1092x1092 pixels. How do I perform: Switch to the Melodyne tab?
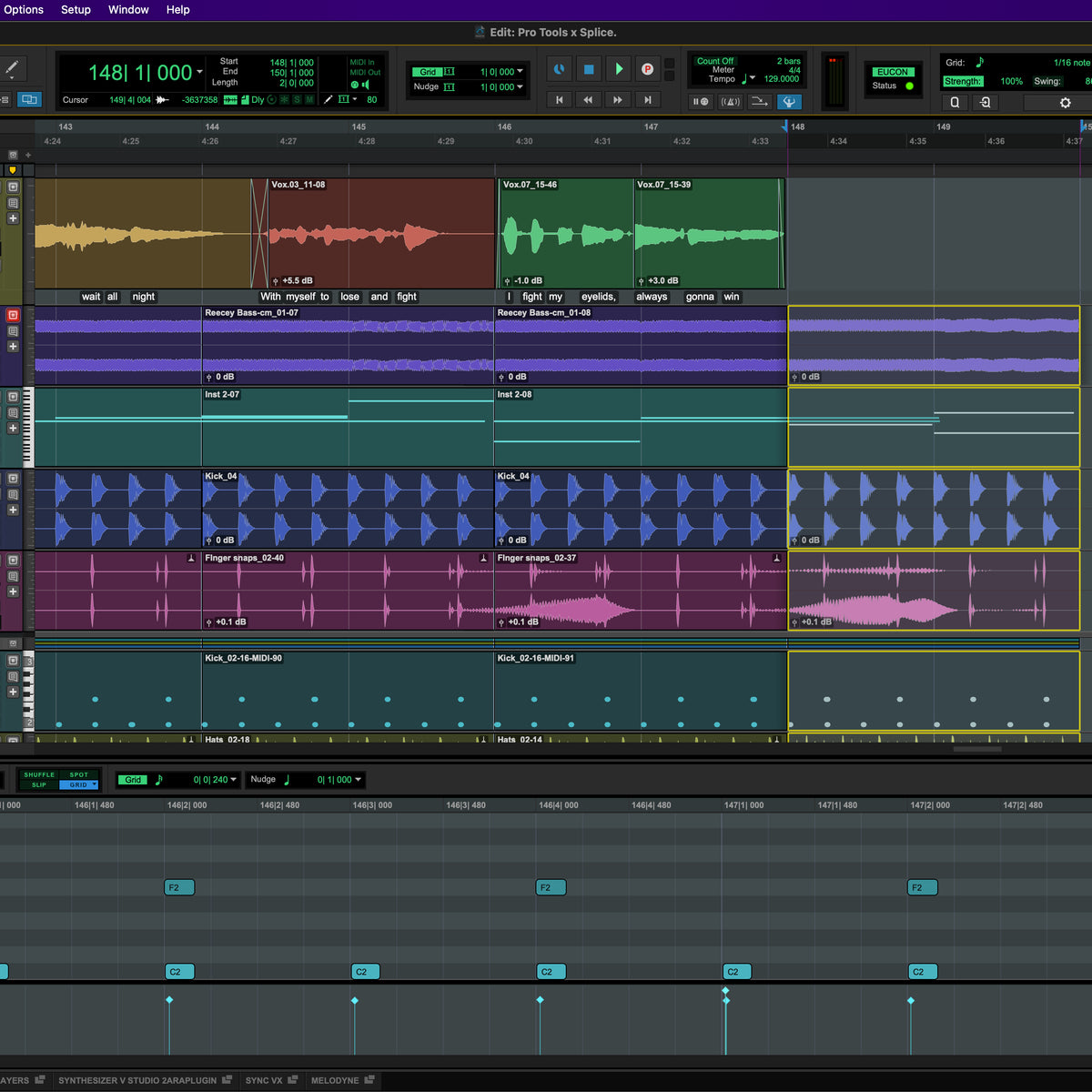(x=335, y=1081)
